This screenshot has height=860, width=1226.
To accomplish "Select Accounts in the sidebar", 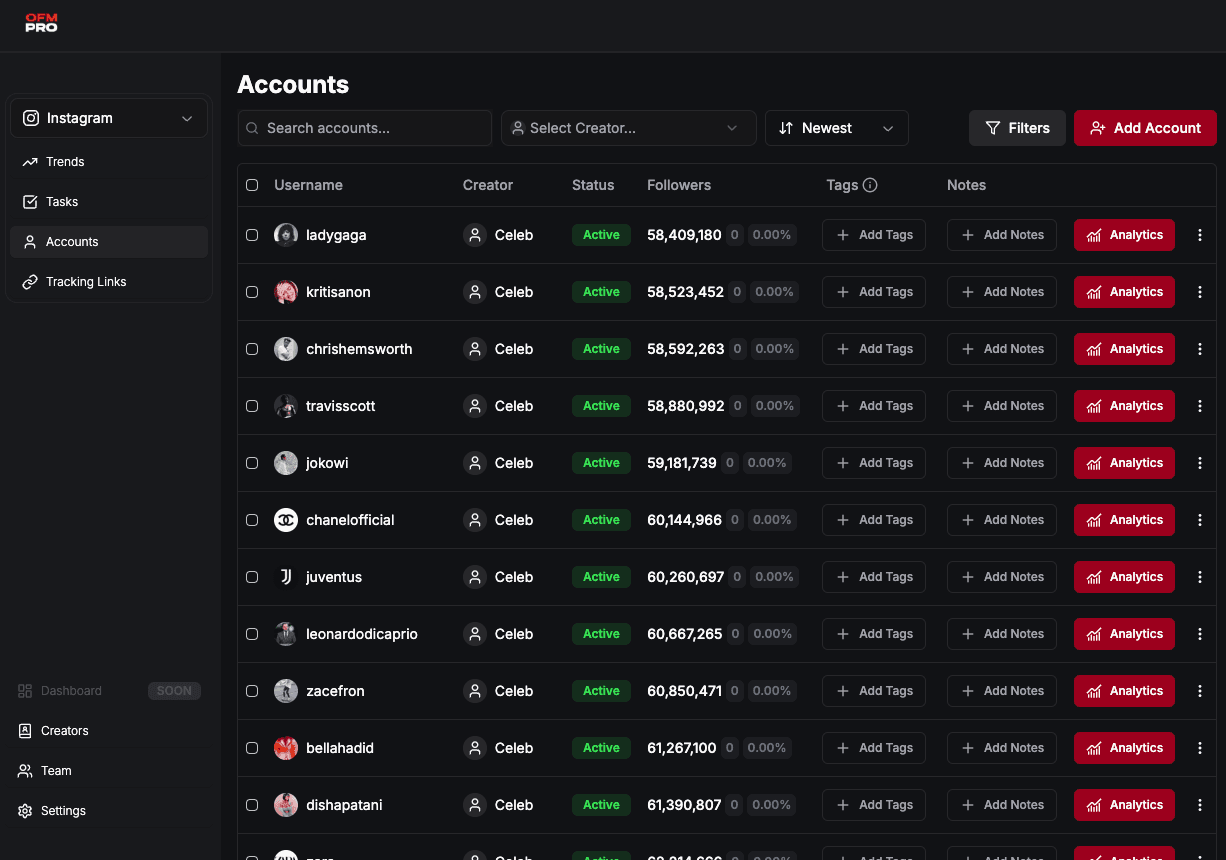I will point(109,242).
